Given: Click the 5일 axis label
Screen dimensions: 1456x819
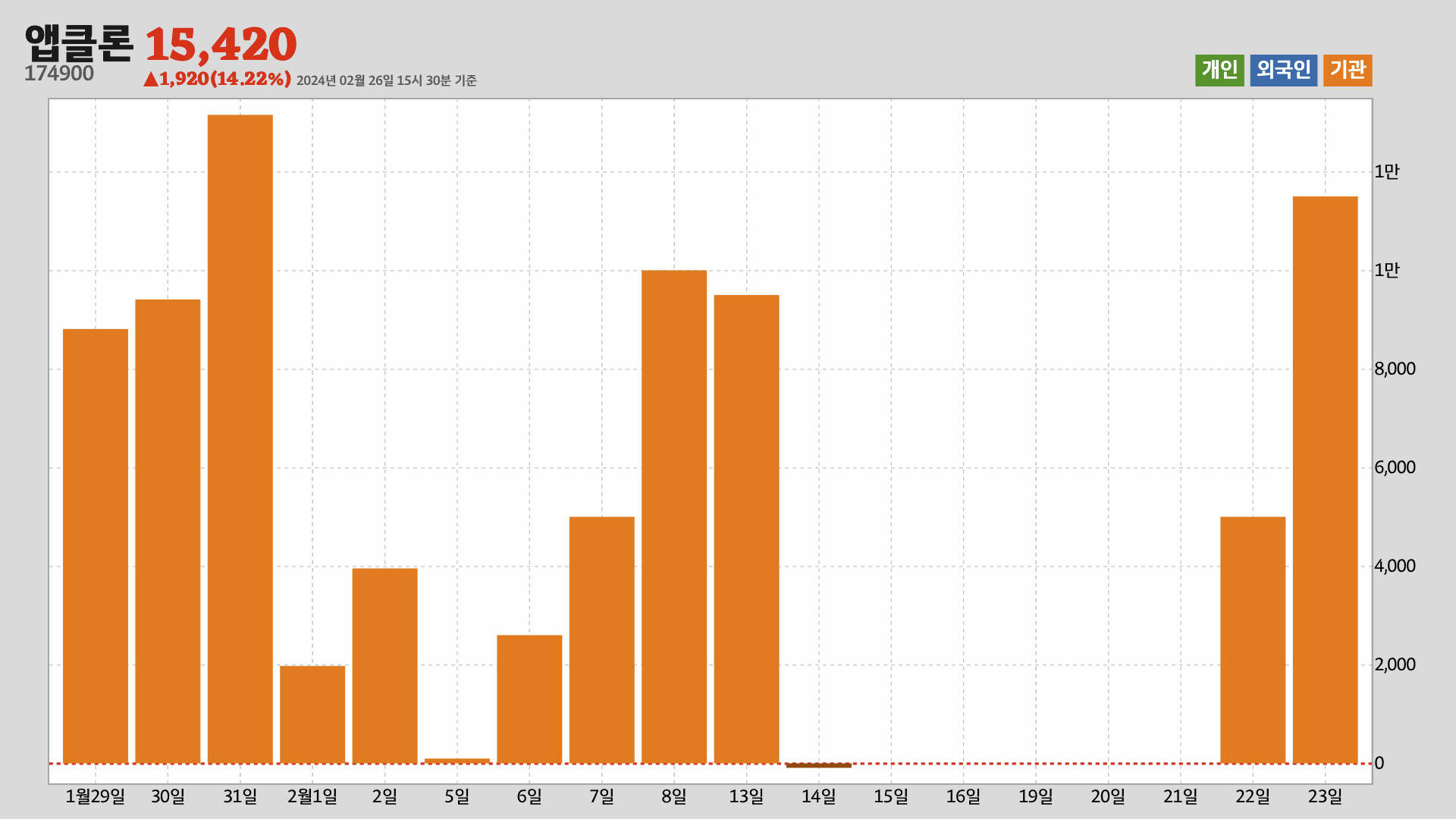Looking at the screenshot, I should (457, 796).
